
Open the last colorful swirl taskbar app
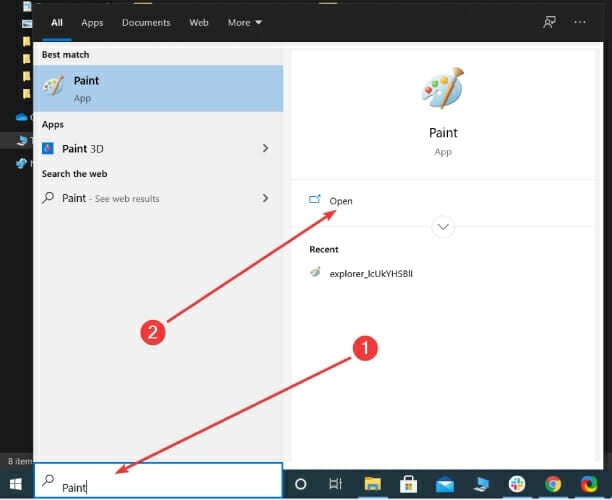tap(589, 484)
